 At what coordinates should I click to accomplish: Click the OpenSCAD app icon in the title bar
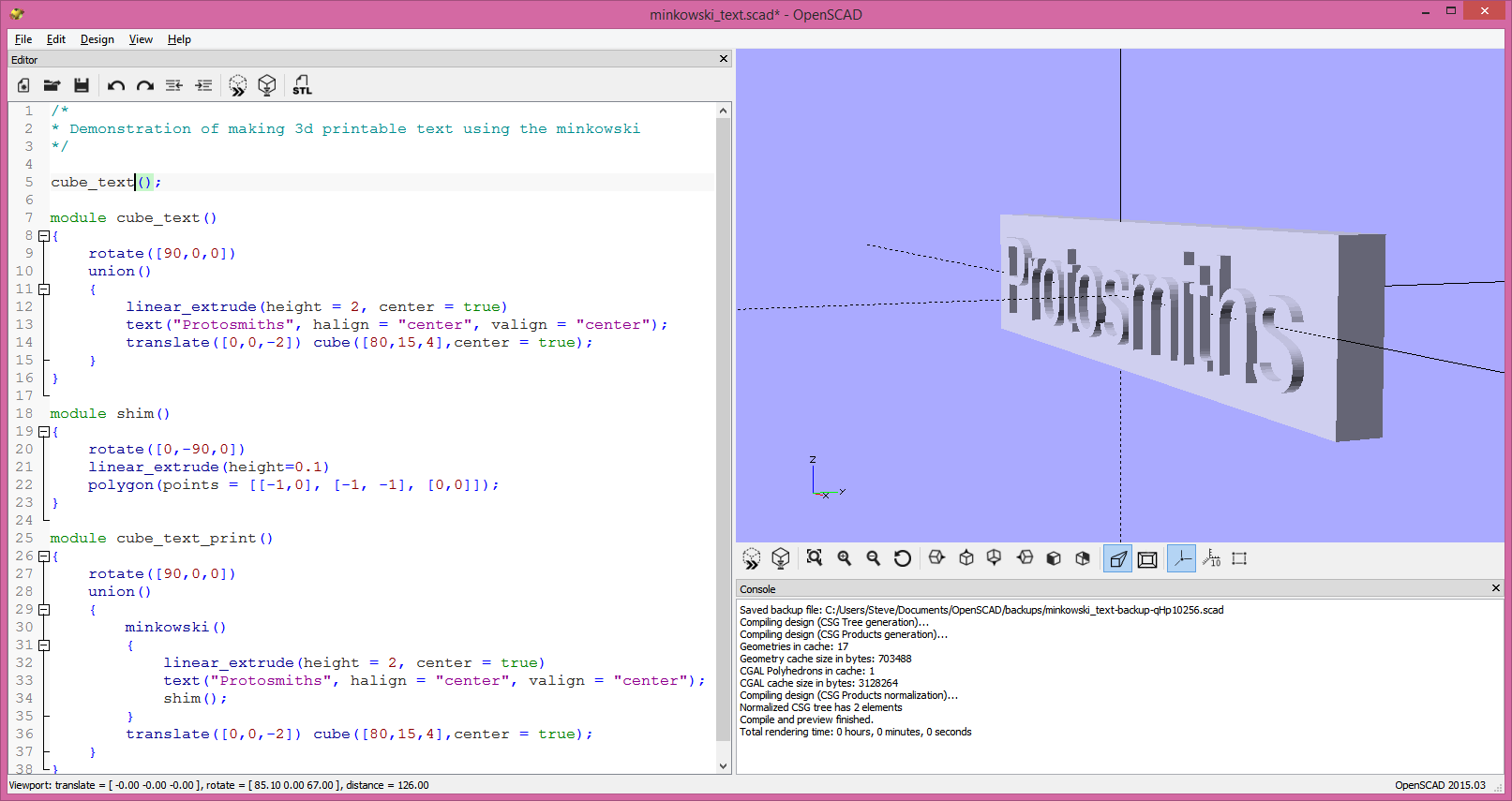(x=16, y=14)
